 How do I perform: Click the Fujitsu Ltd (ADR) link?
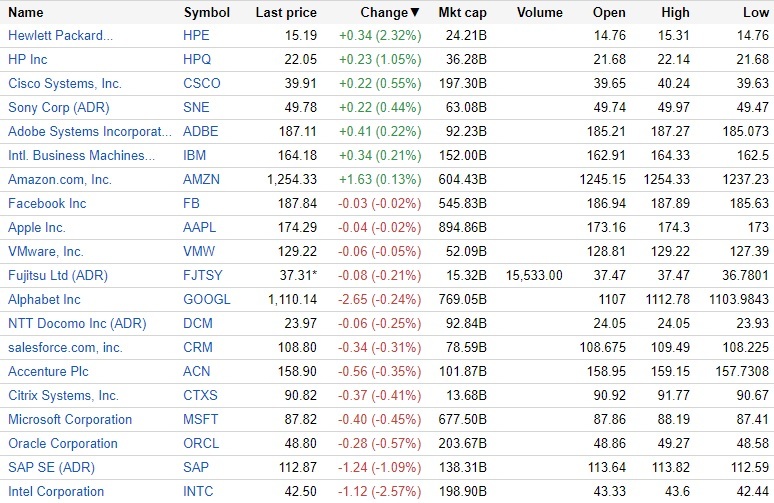(58, 275)
